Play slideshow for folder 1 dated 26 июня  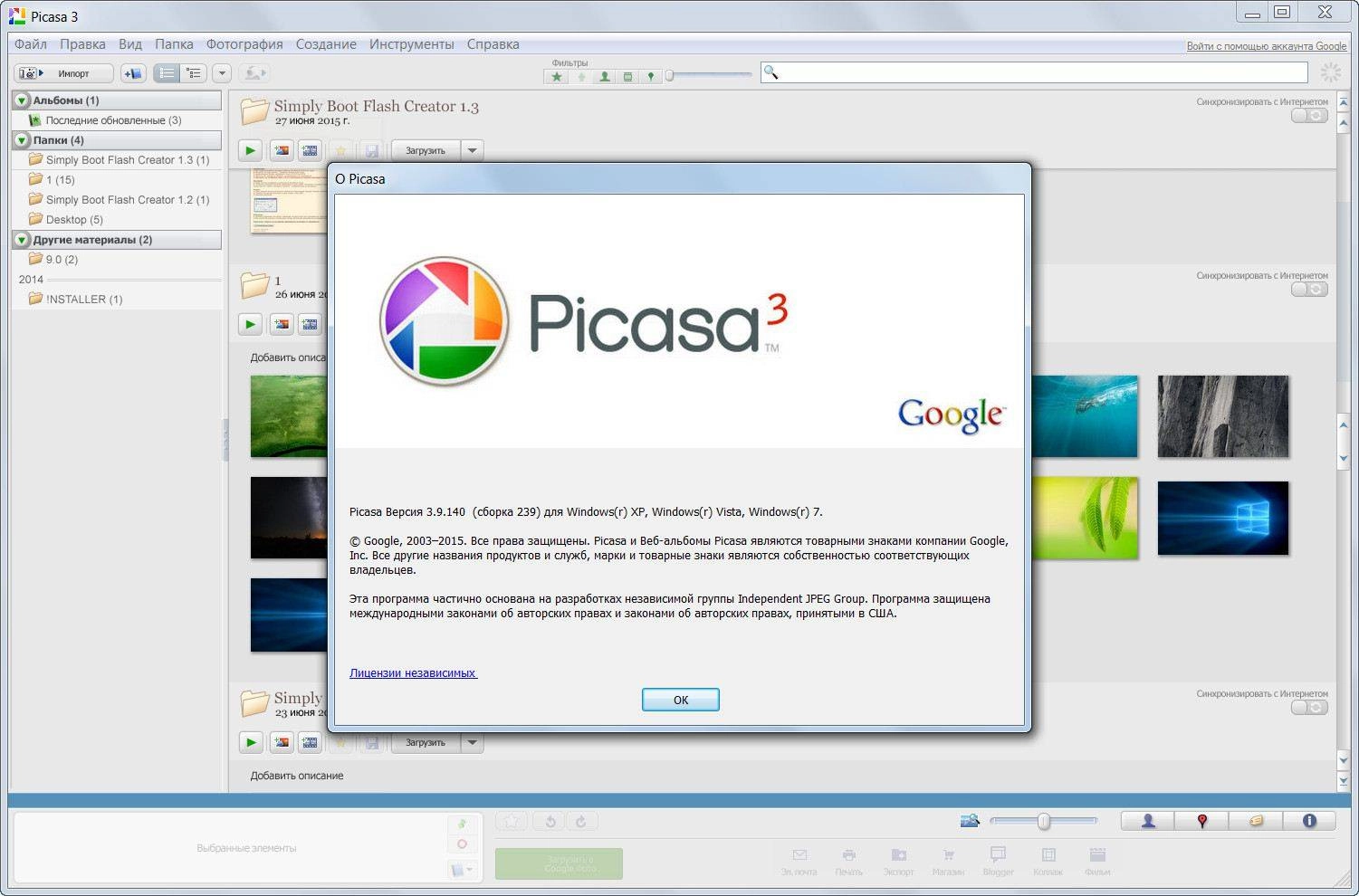click(251, 324)
